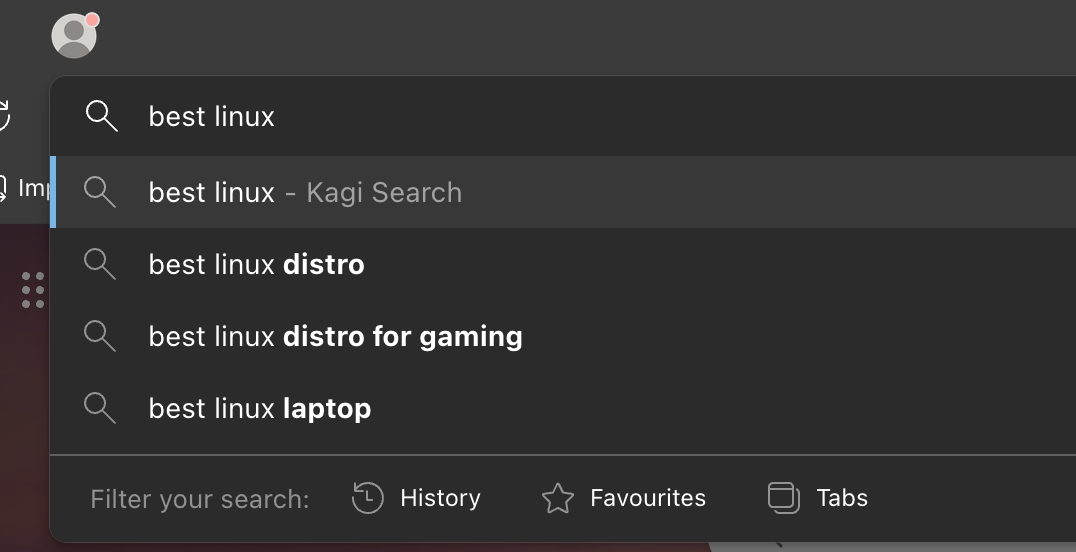Click the red notification badge on avatar
Viewport: 1076px width, 552px height.
click(92, 20)
